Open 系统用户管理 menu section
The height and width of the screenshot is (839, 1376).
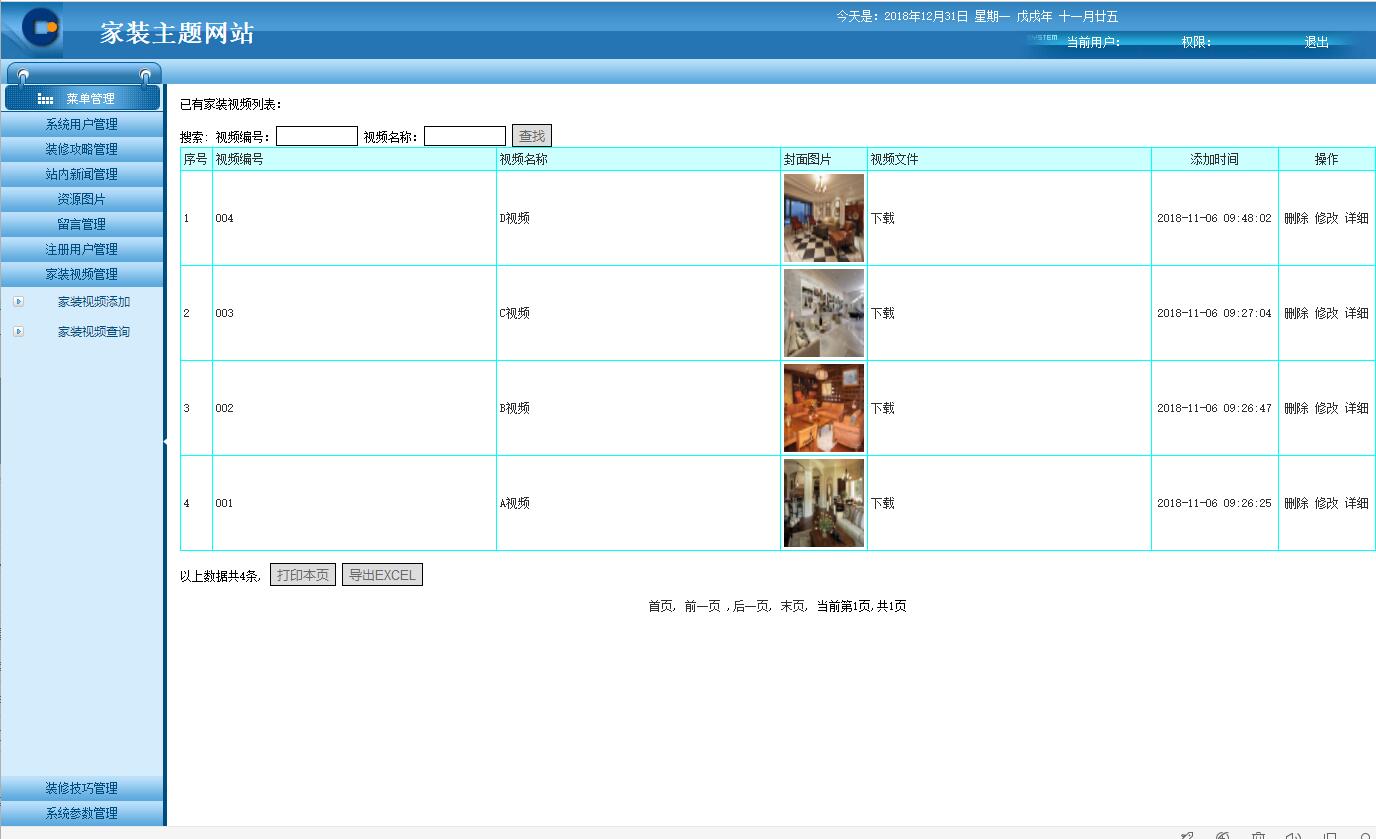coord(81,124)
